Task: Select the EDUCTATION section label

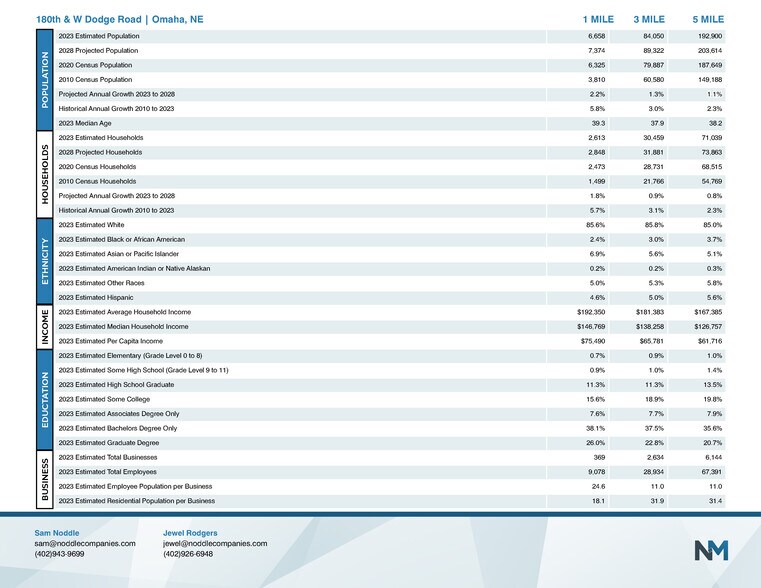Action: click(44, 399)
